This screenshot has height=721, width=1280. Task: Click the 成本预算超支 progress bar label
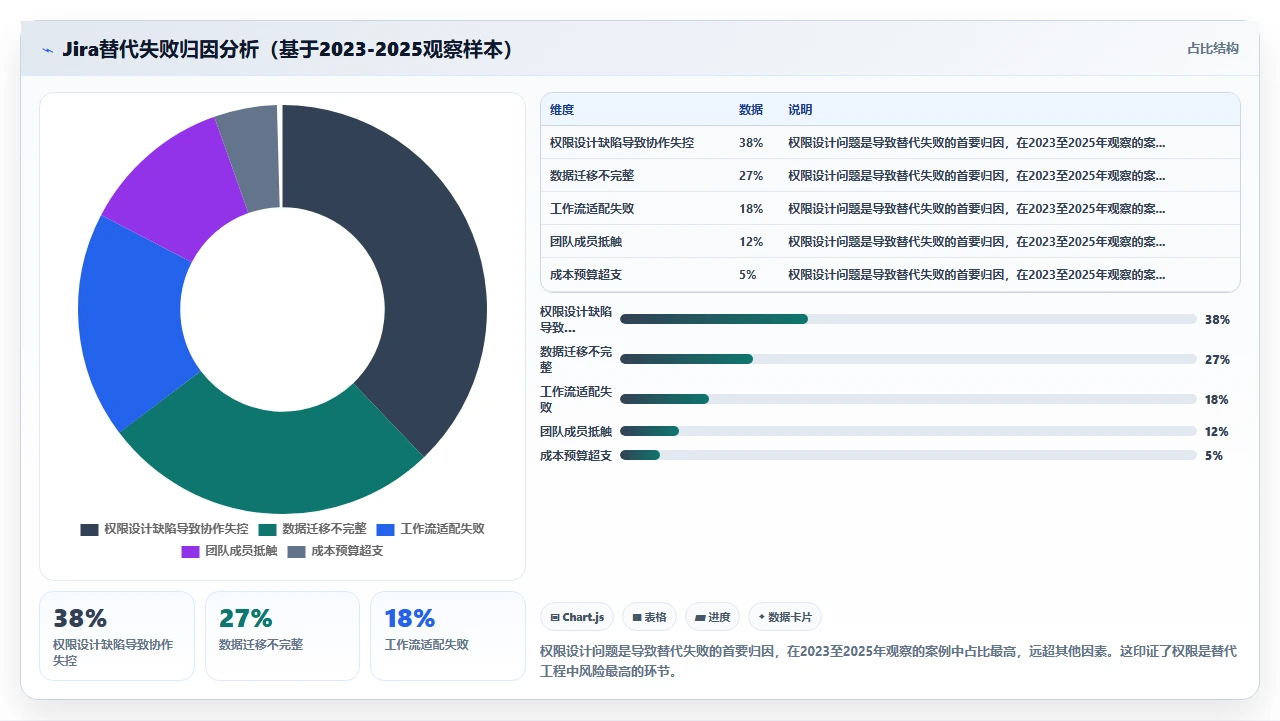click(x=576, y=455)
